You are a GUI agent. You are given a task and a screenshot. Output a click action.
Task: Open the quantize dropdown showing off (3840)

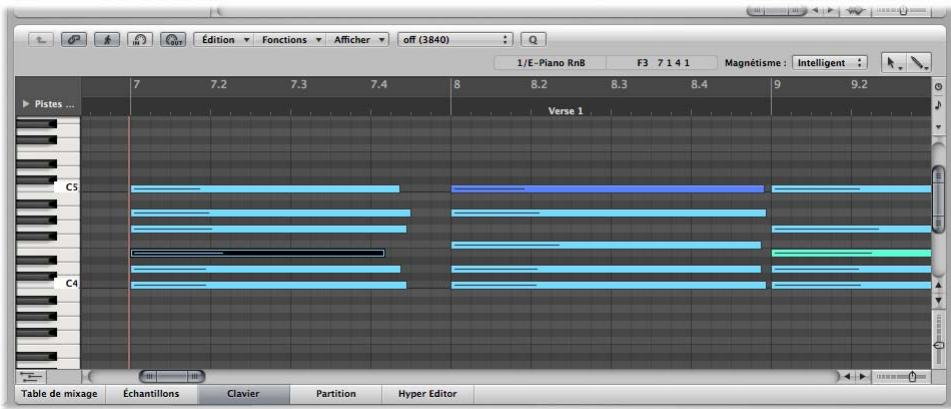click(x=455, y=39)
